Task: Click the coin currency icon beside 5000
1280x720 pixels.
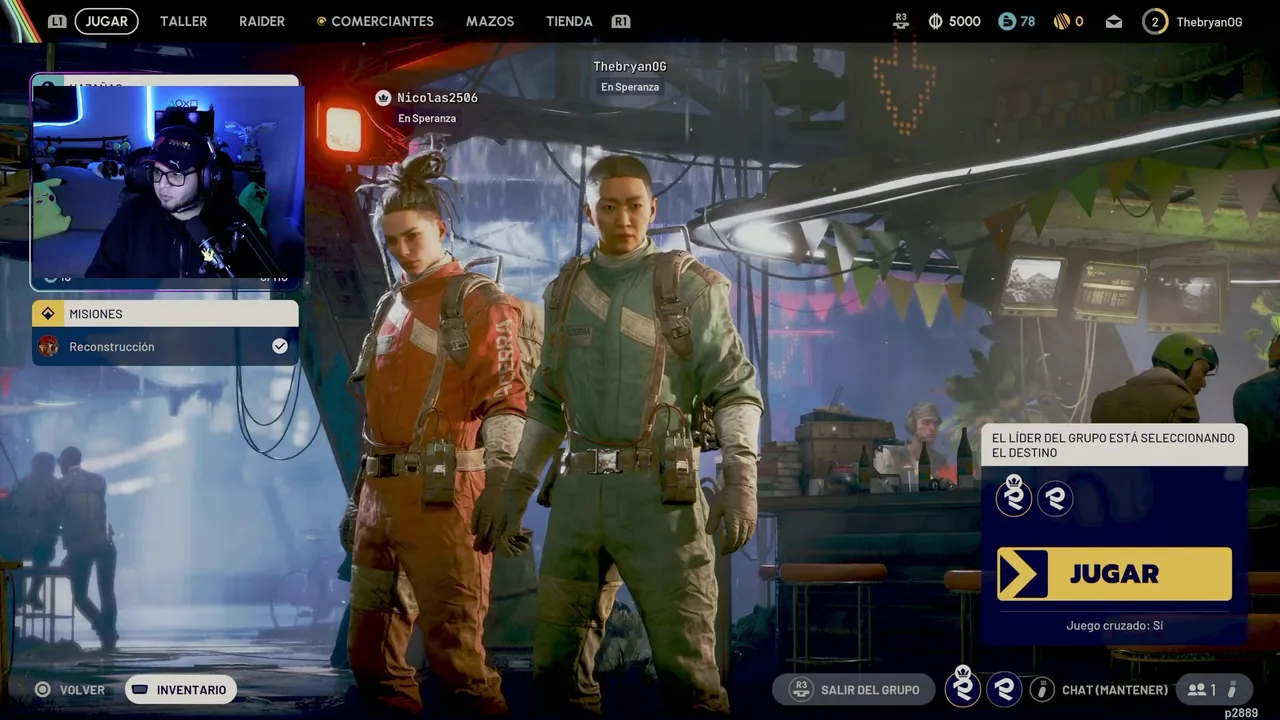Action: [935, 21]
